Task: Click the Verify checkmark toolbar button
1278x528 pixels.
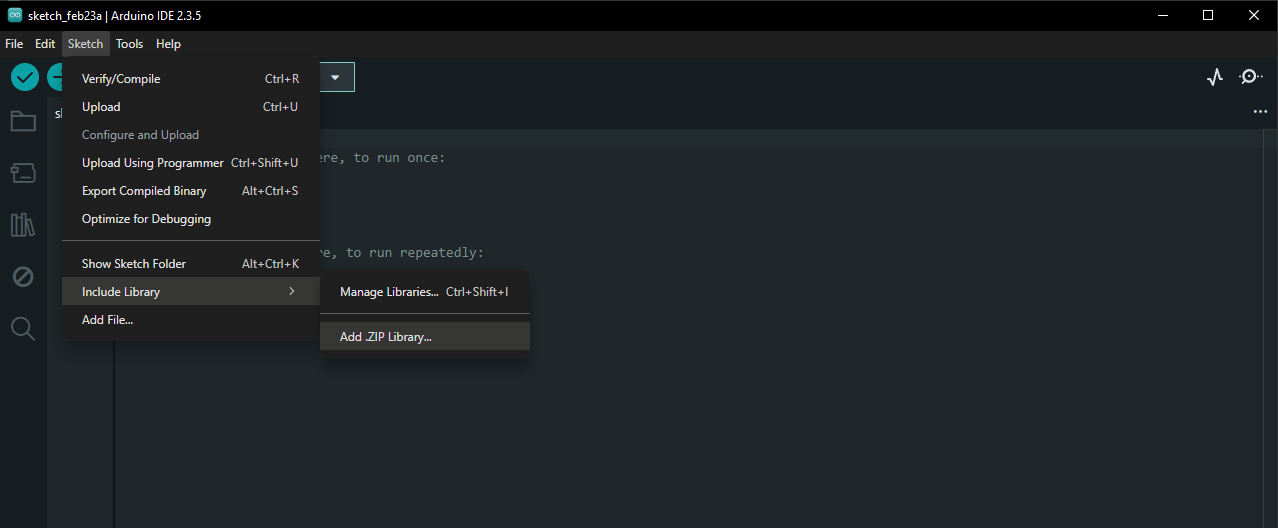Action: coord(25,77)
